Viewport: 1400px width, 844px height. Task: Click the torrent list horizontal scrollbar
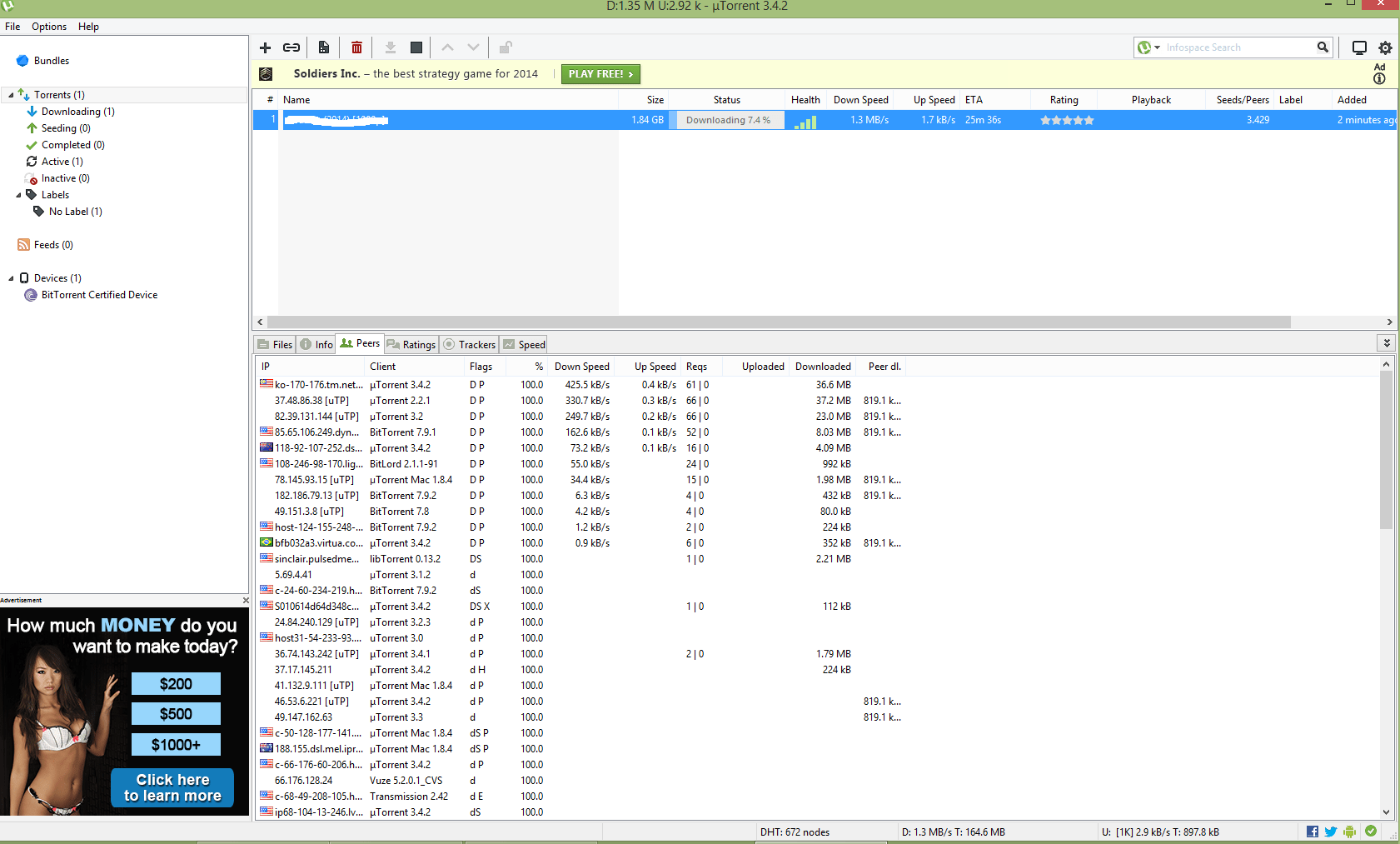(779, 322)
